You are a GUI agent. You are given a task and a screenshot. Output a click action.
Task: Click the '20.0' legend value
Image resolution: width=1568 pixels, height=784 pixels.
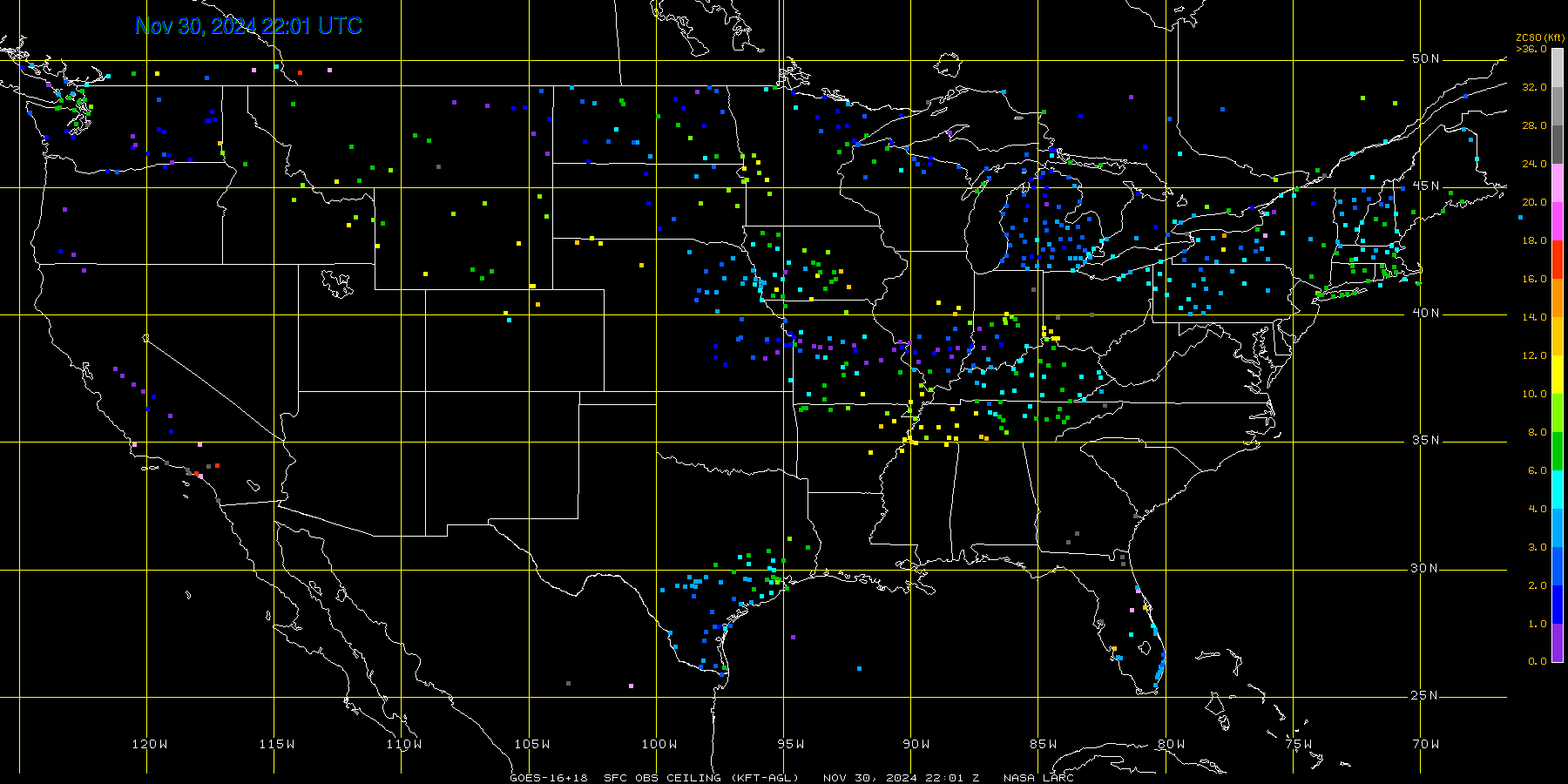(x=1534, y=202)
